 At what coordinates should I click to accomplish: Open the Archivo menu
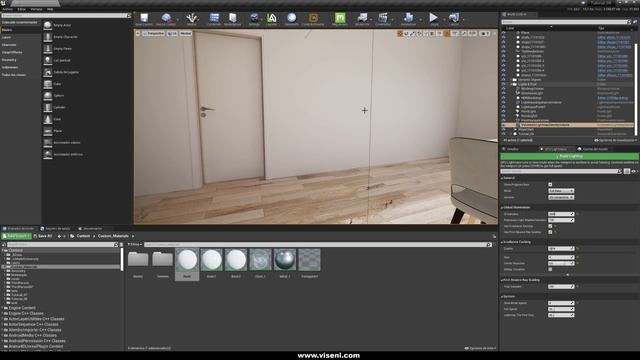[x=7, y=9]
